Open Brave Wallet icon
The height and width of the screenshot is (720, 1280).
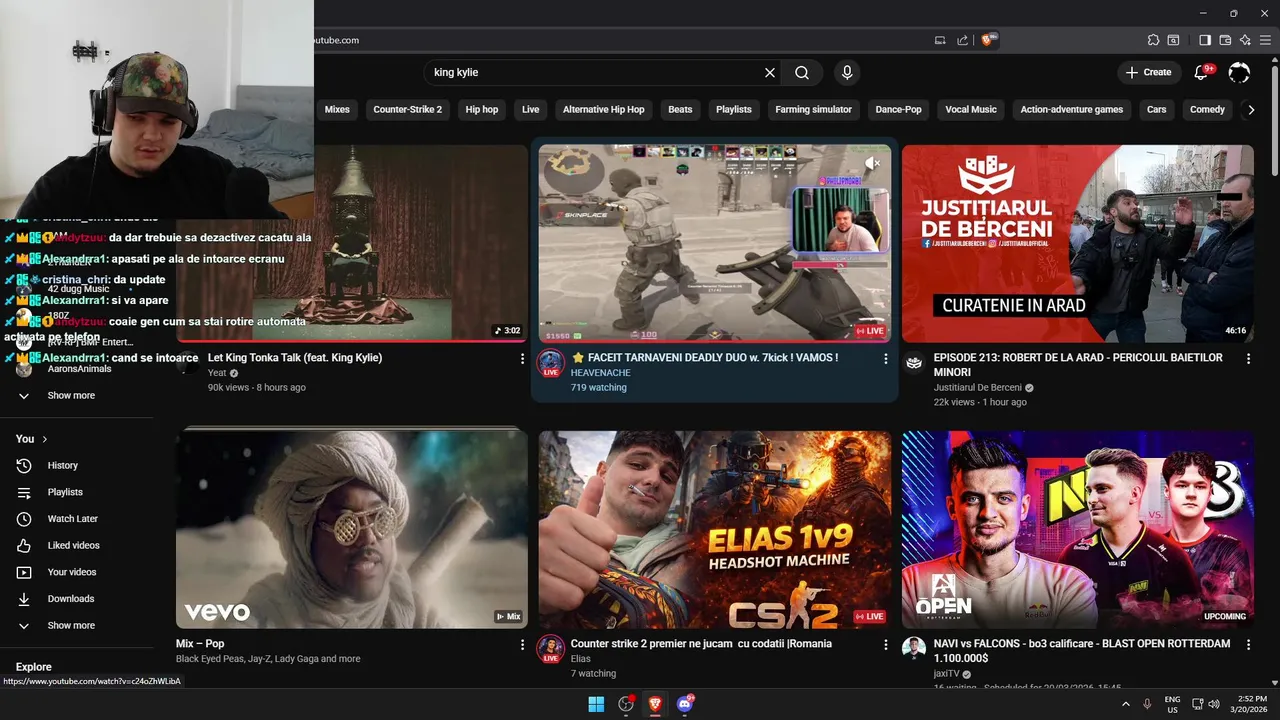[x=1225, y=40]
